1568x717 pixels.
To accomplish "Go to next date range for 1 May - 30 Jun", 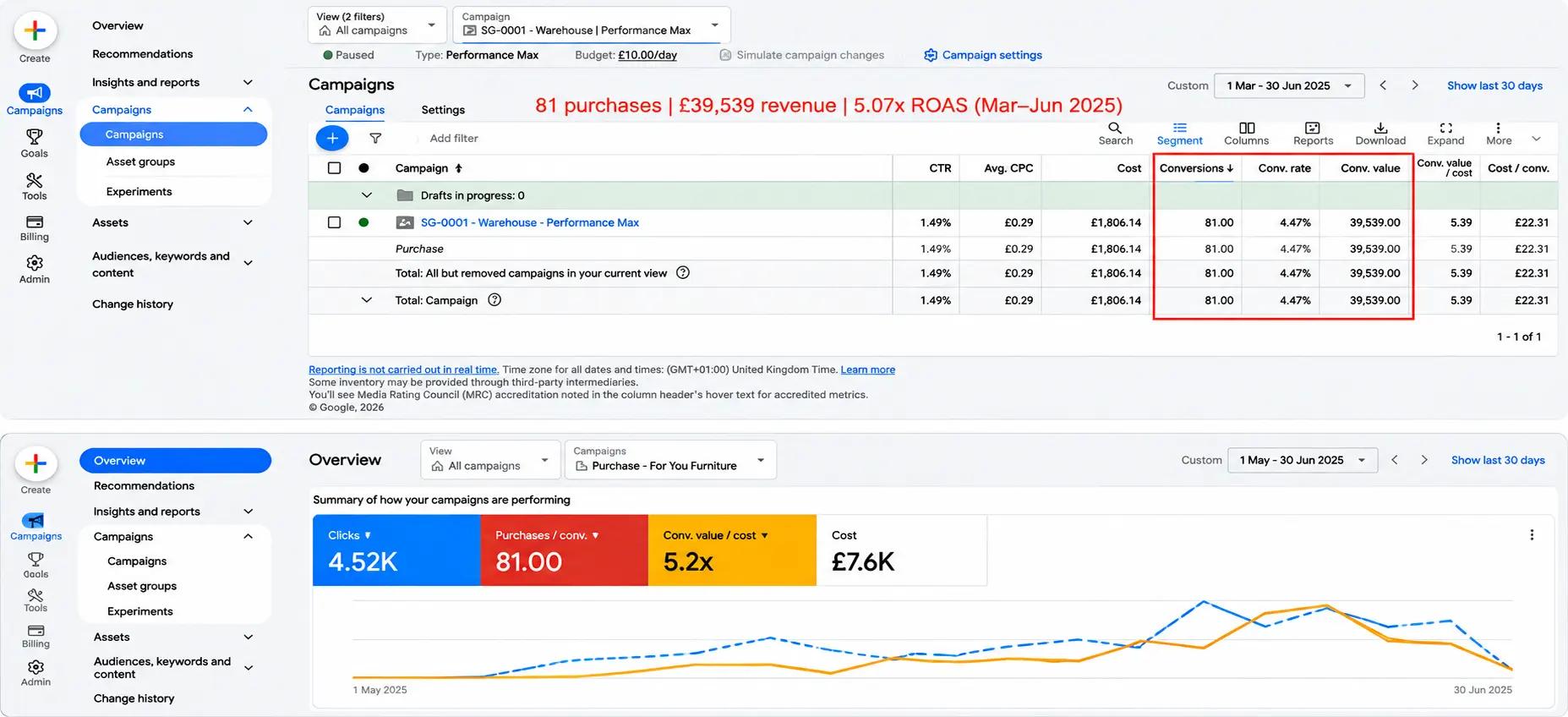I will [1424, 460].
